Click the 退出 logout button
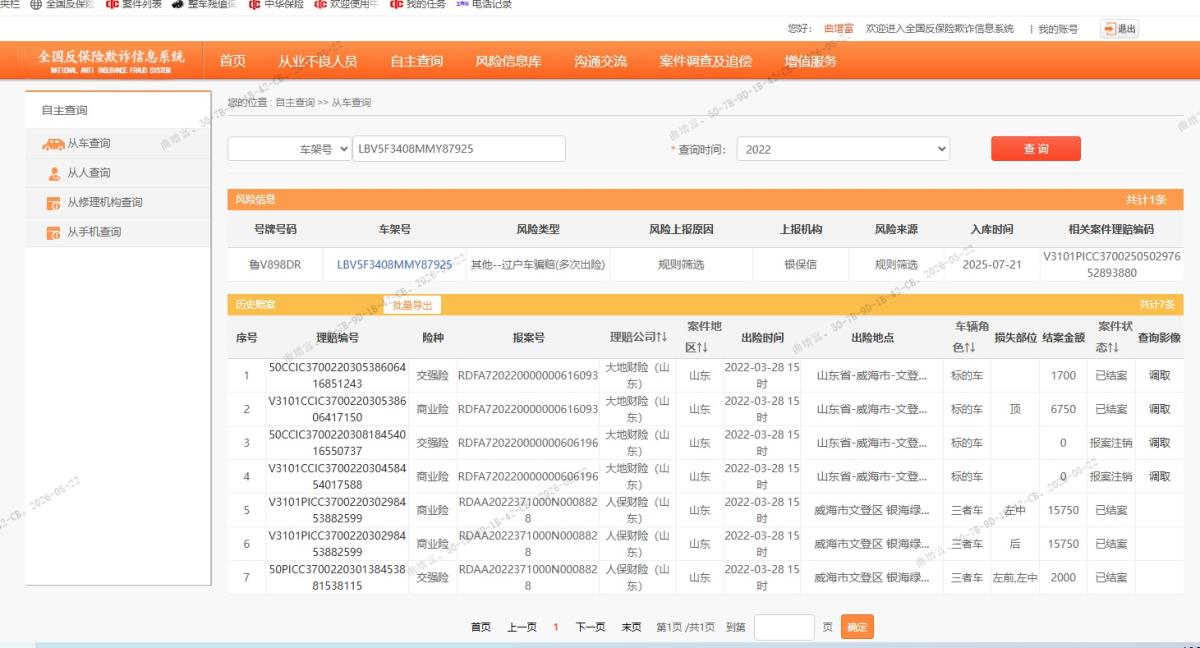The height and width of the screenshot is (648, 1200). tap(1120, 29)
